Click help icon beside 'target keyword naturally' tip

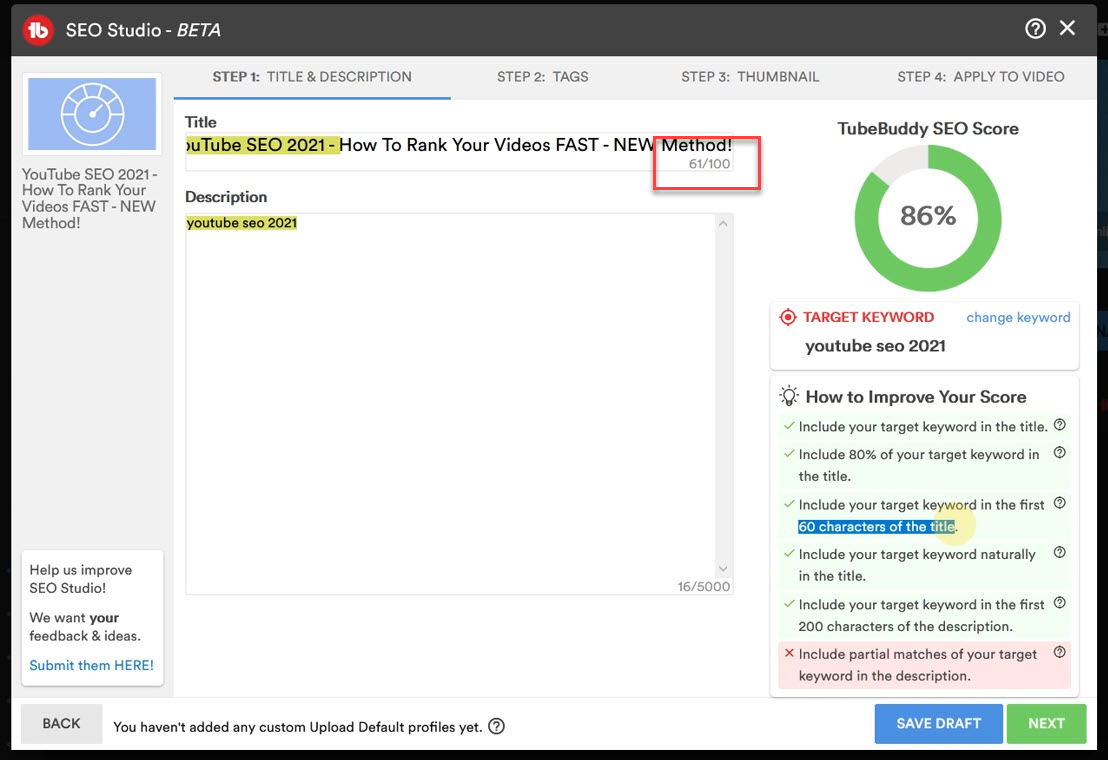[x=1060, y=553]
